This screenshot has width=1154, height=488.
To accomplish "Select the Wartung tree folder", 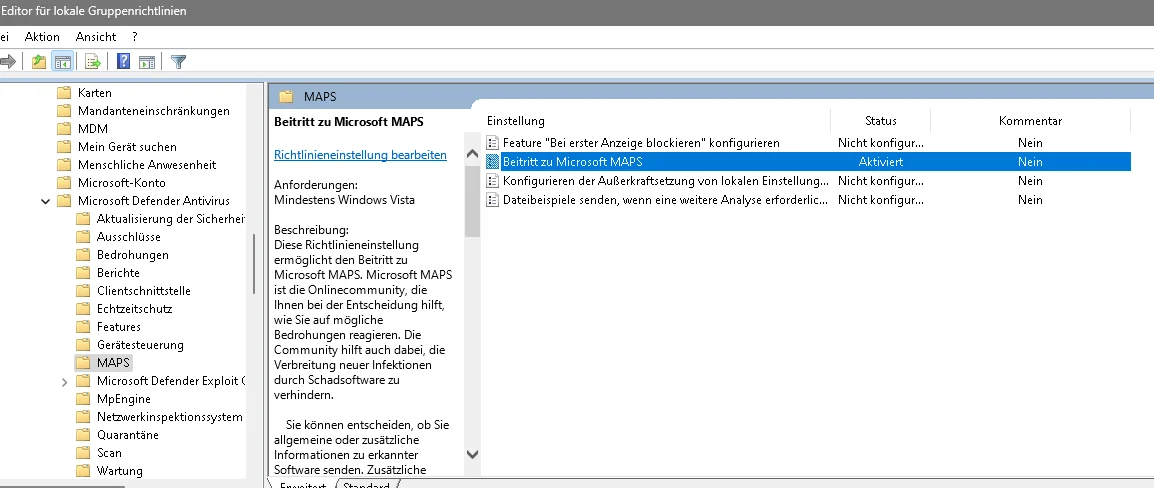I will point(119,471).
